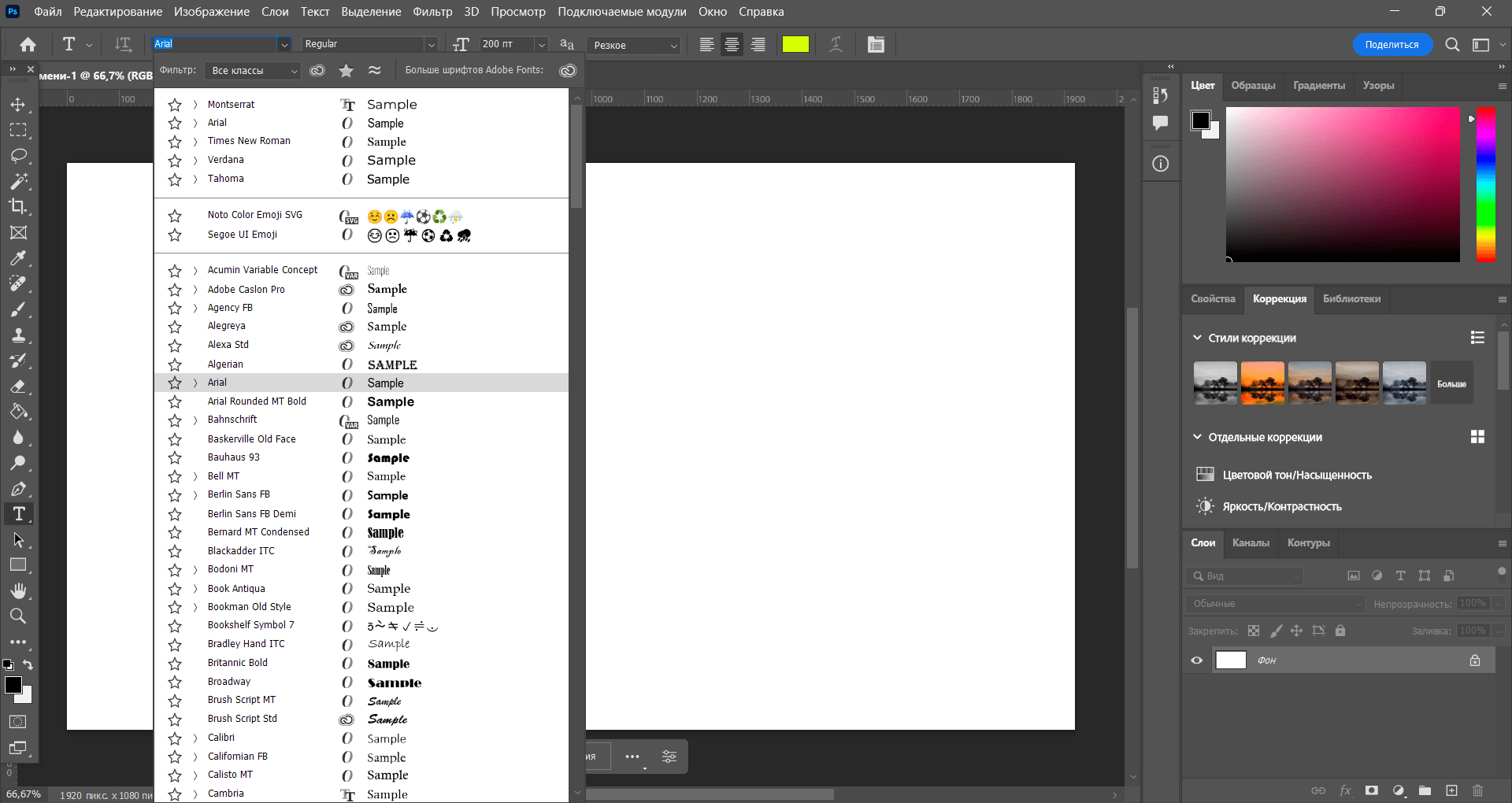Viewport: 1512px width, 803px height.
Task: Open the Comments panel icon
Action: click(1161, 123)
